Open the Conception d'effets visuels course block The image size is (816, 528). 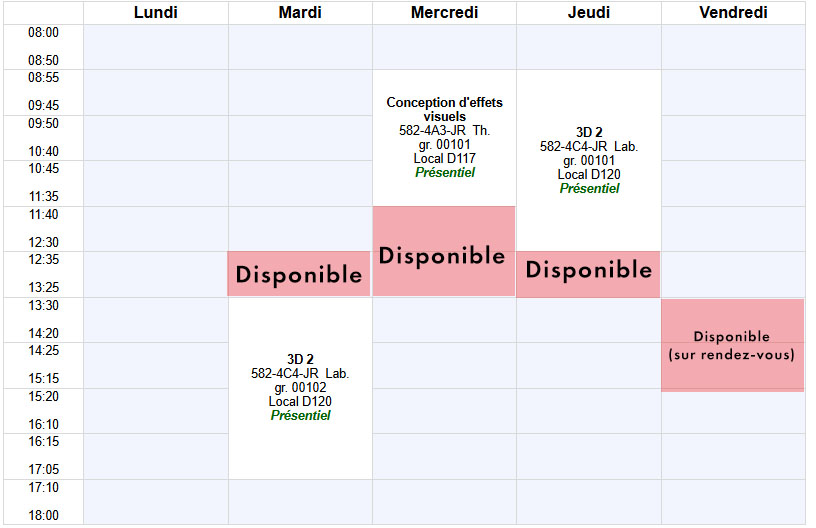tap(444, 137)
